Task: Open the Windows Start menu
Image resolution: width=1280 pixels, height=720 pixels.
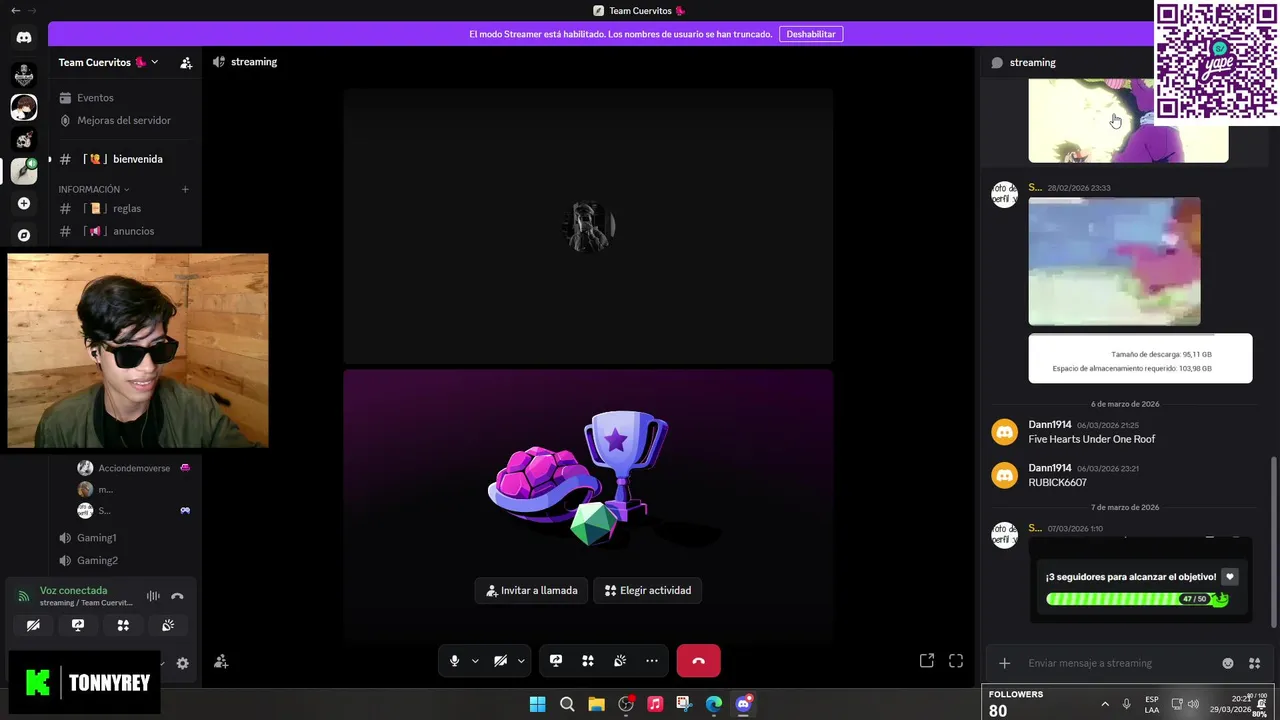Action: coord(538,704)
